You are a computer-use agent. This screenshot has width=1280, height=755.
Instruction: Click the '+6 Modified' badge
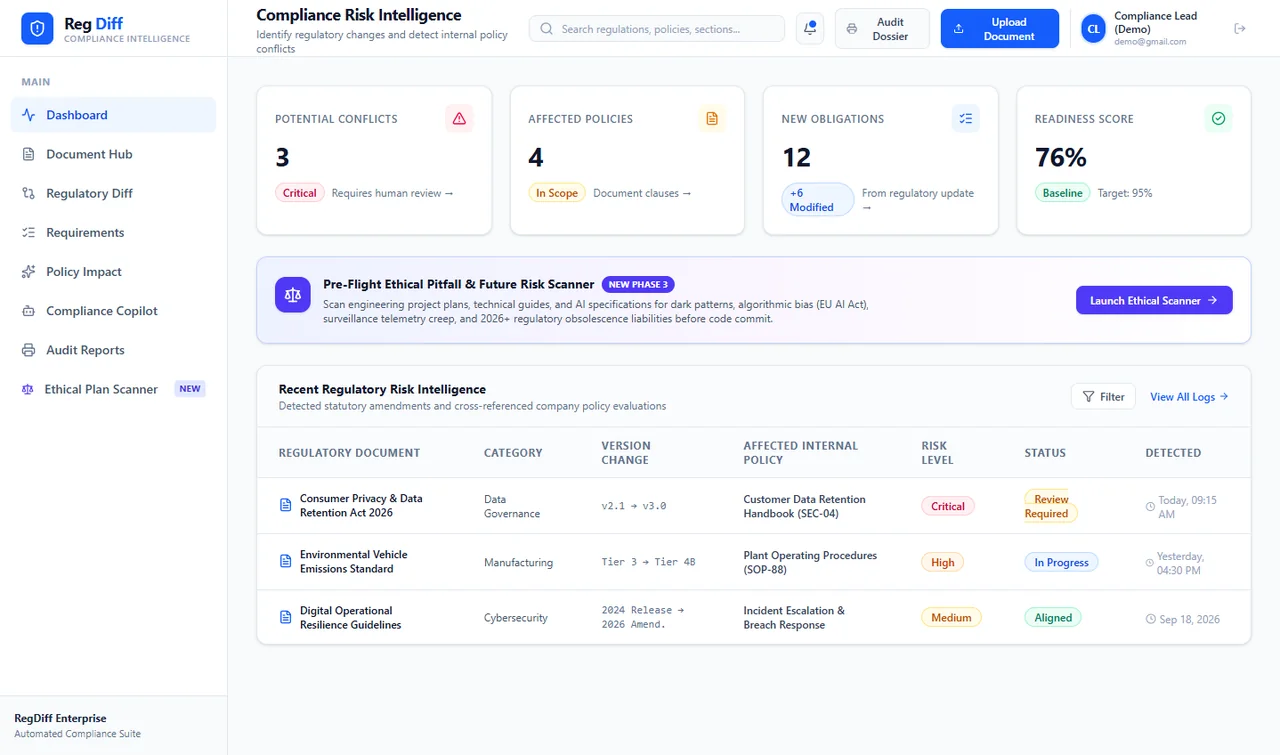coord(818,200)
